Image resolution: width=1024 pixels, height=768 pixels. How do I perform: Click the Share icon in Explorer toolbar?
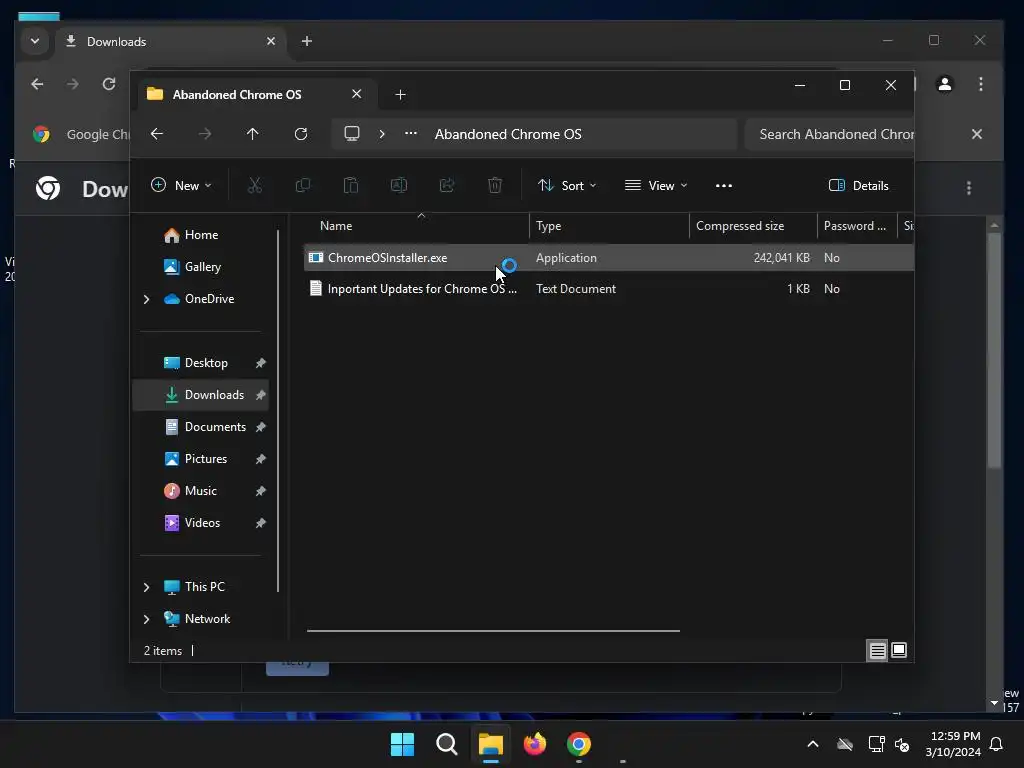[447, 185]
